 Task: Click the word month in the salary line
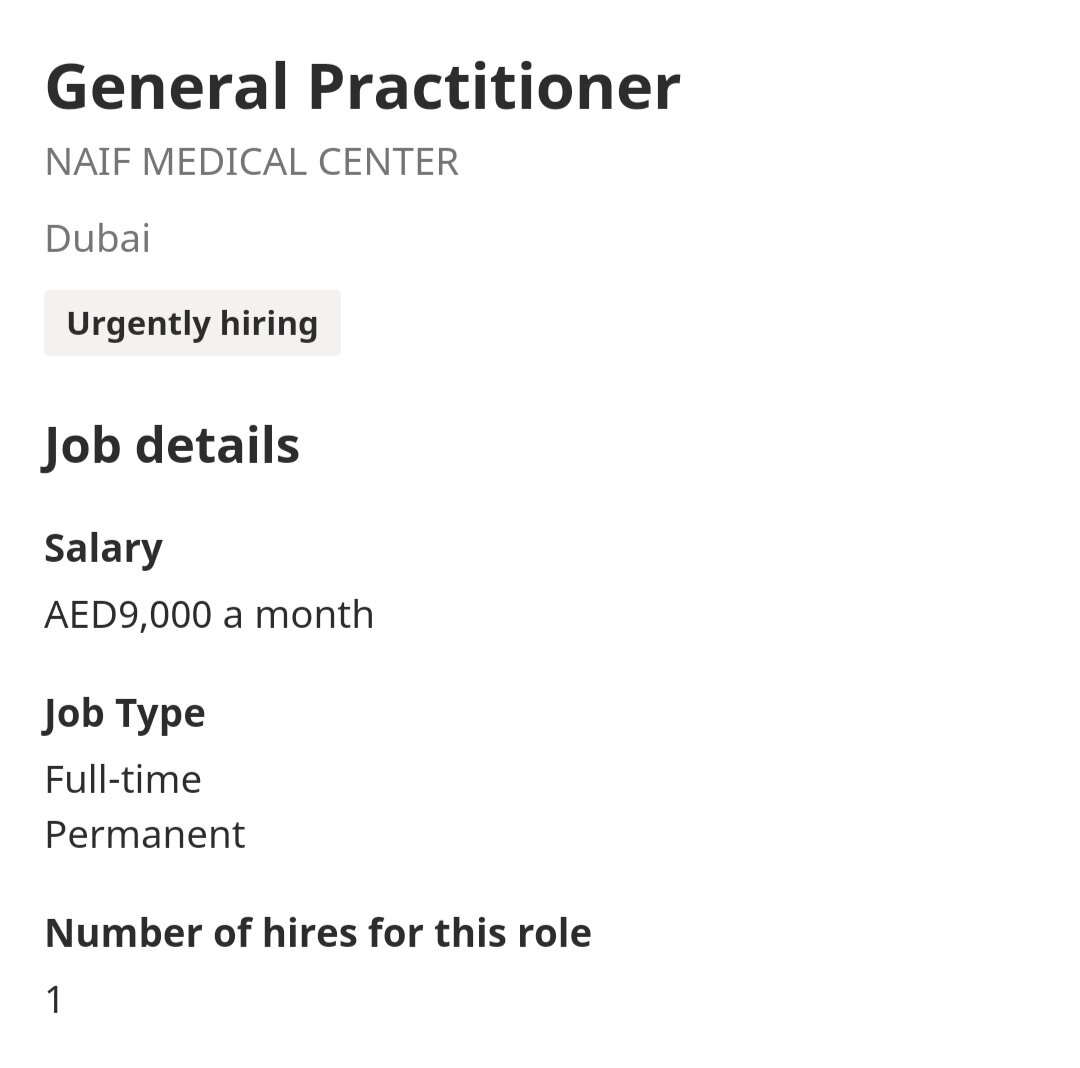click(x=314, y=614)
